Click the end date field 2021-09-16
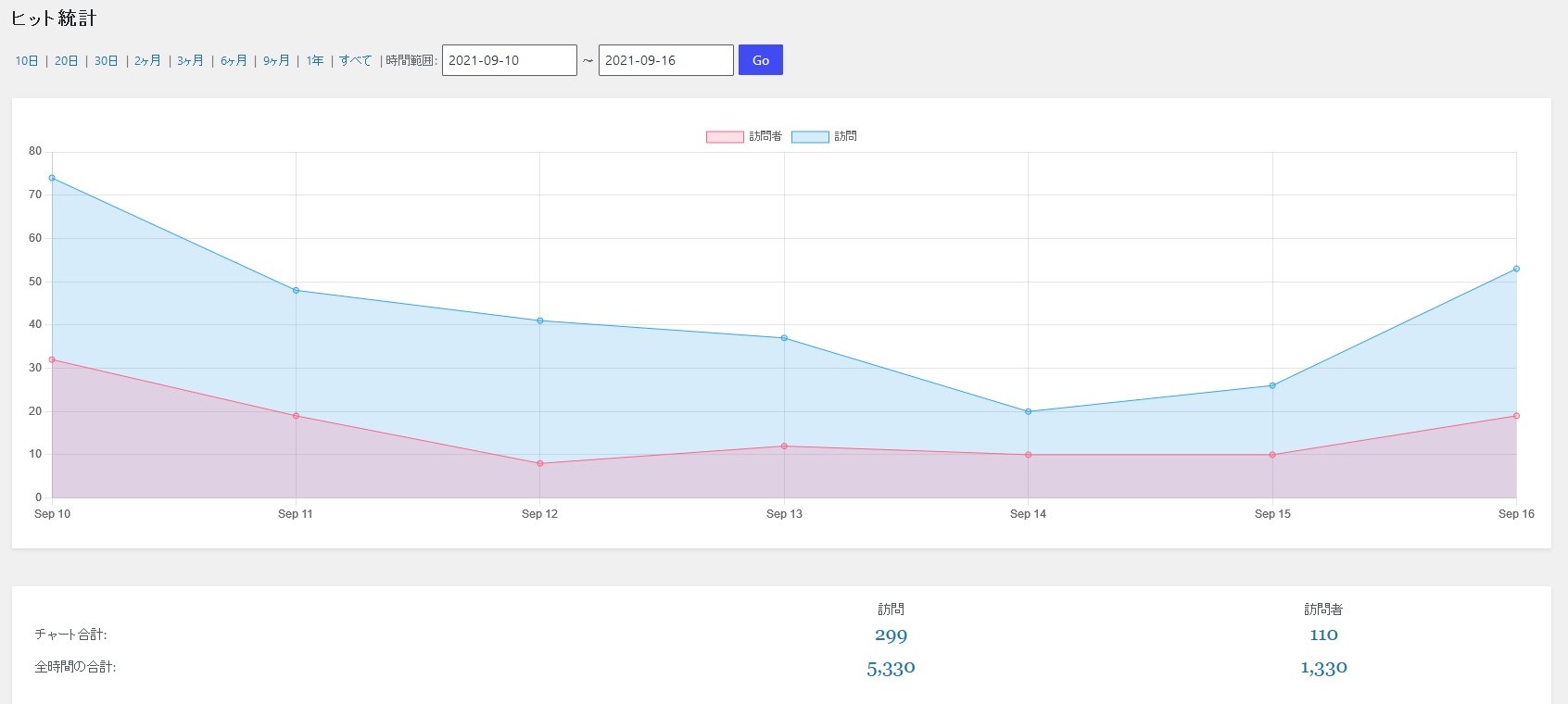 665,60
